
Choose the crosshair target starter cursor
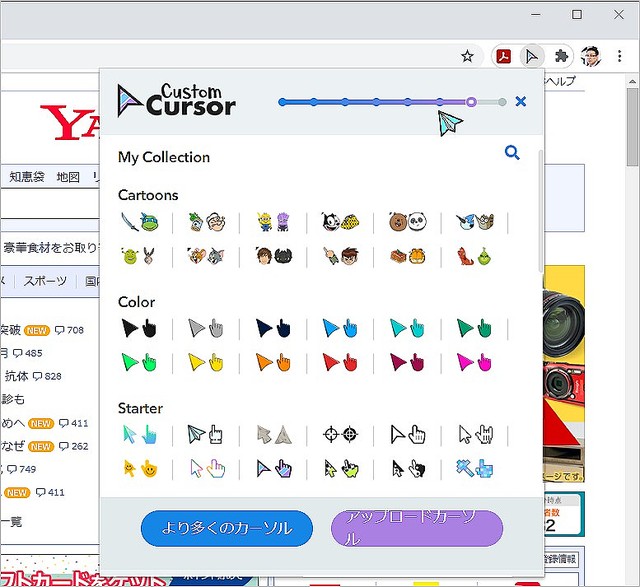340,435
